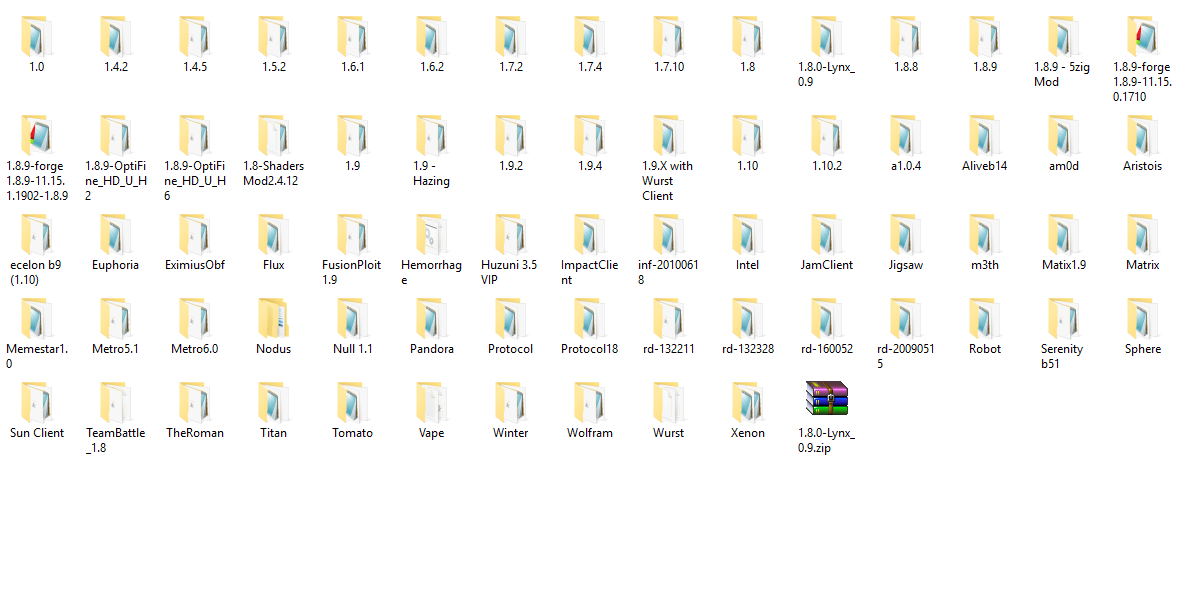The width and height of the screenshot is (1186, 608).
Task: Click the "rd-132328" folder name
Action: click(x=747, y=349)
